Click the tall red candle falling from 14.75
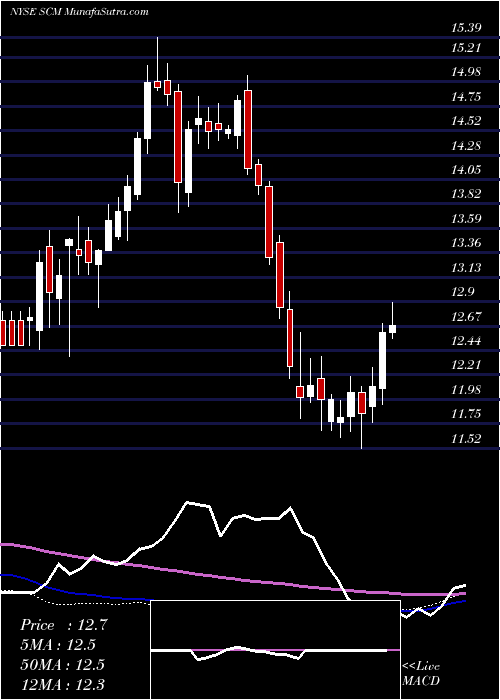This screenshot has width=500, height=700. pyautogui.click(x=248, y=129)
